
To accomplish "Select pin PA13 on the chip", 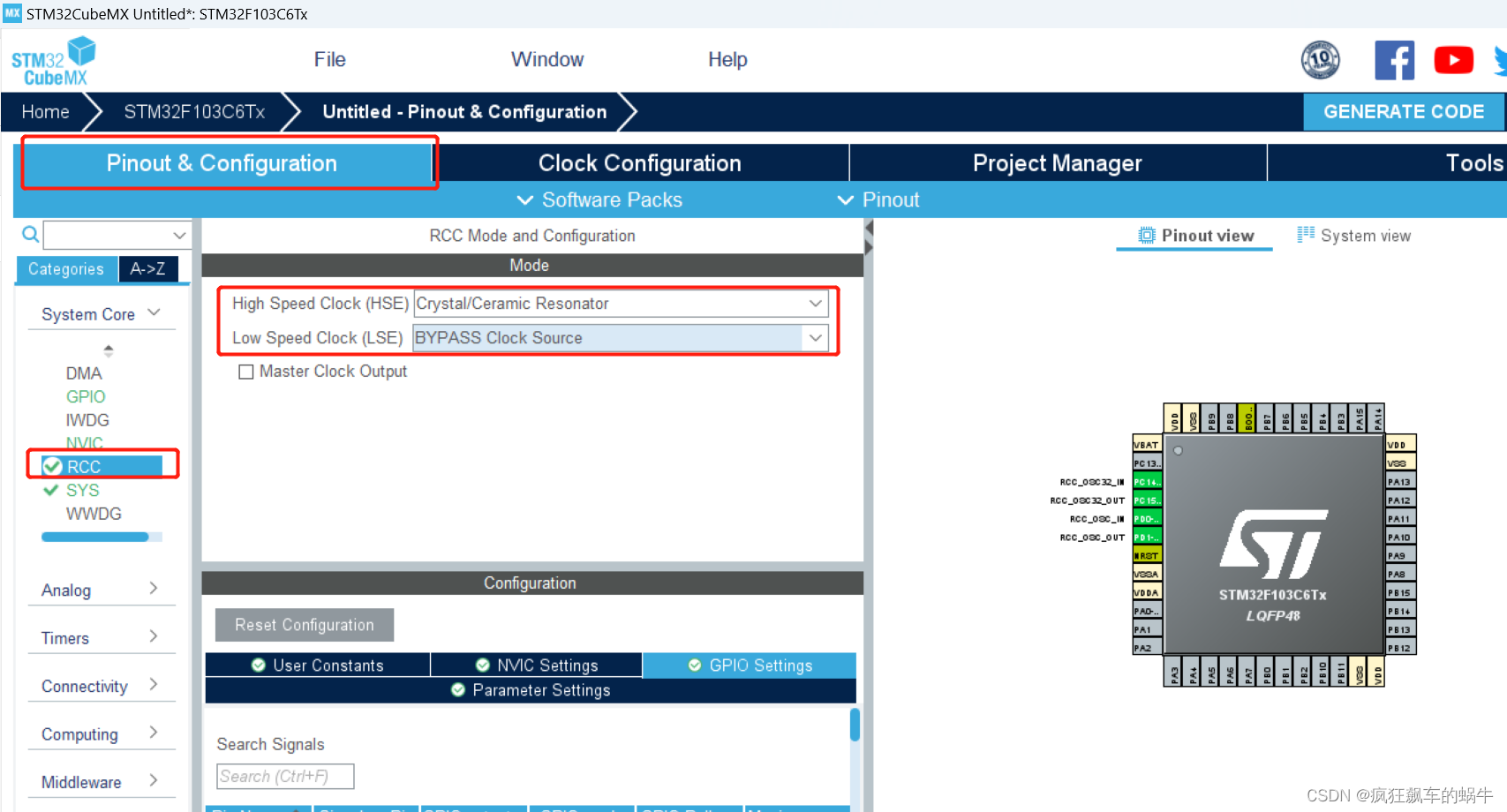I will click(1401, 482).
